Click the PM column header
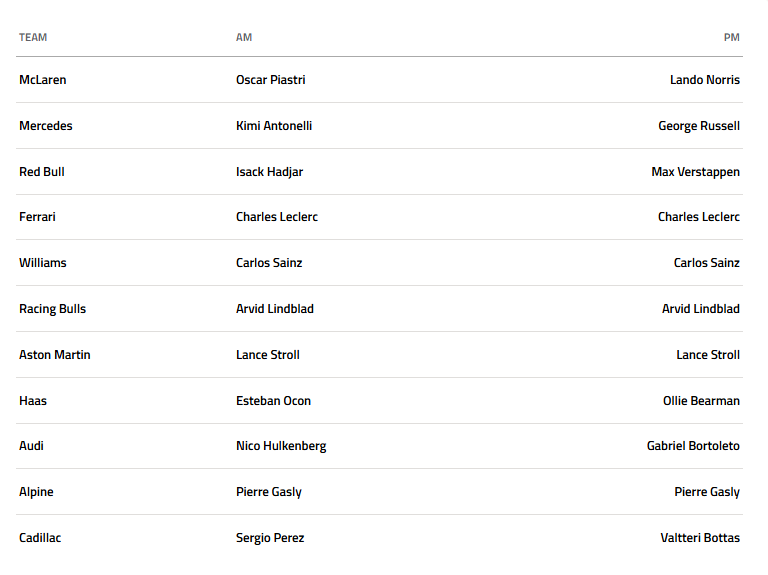768x575 pixels. point(731,38)
